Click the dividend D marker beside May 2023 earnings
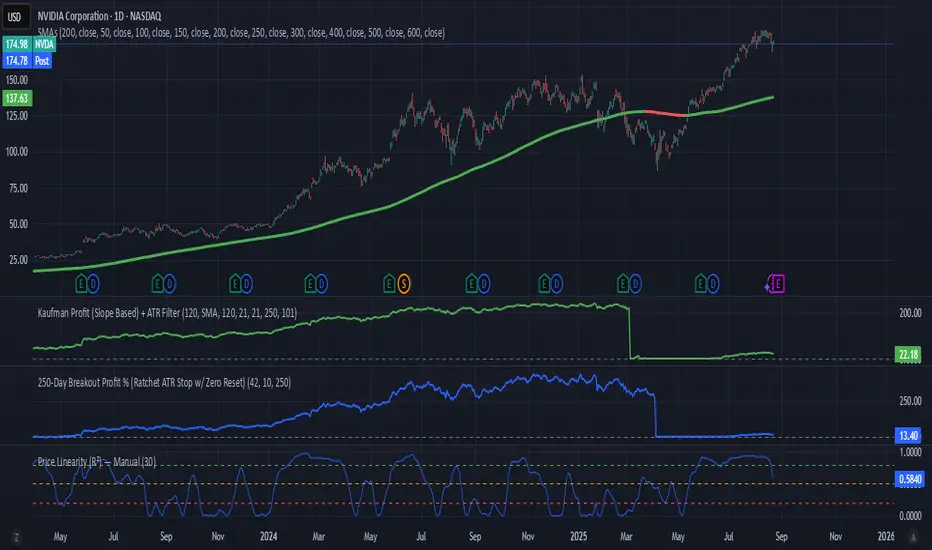This screenshot has height=550, width=932. click(93, 284)
